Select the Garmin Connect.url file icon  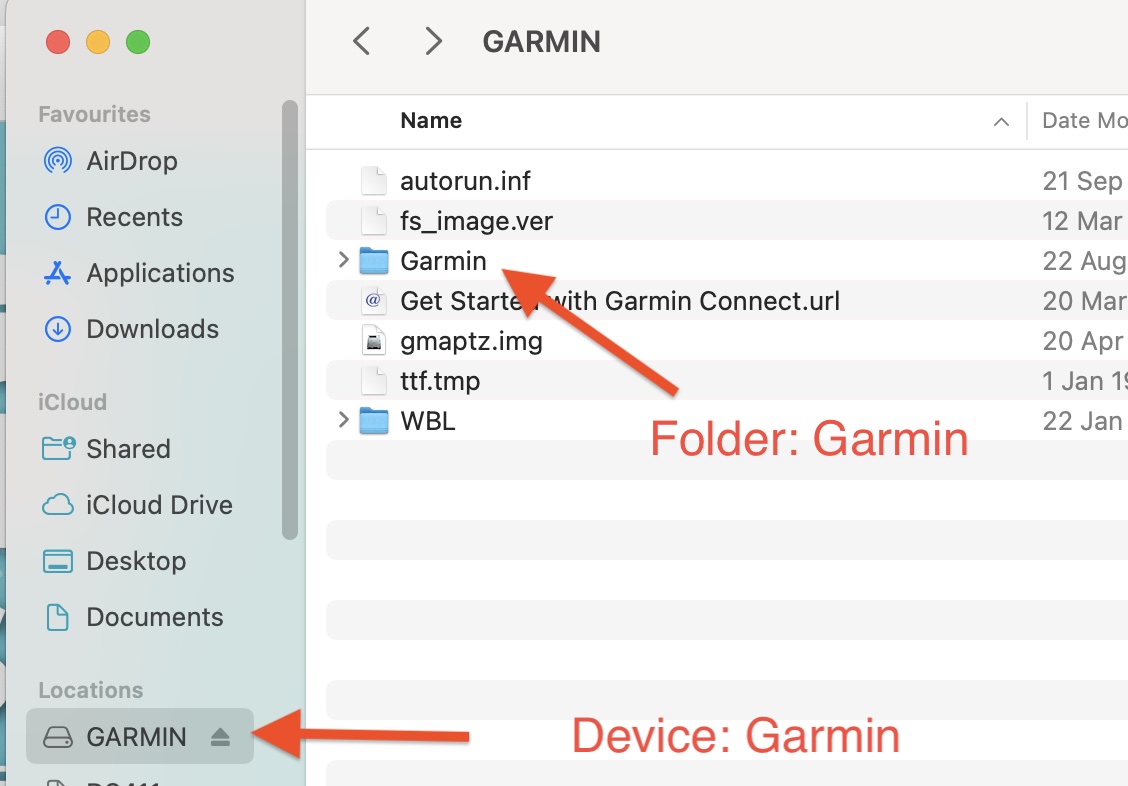373,300
